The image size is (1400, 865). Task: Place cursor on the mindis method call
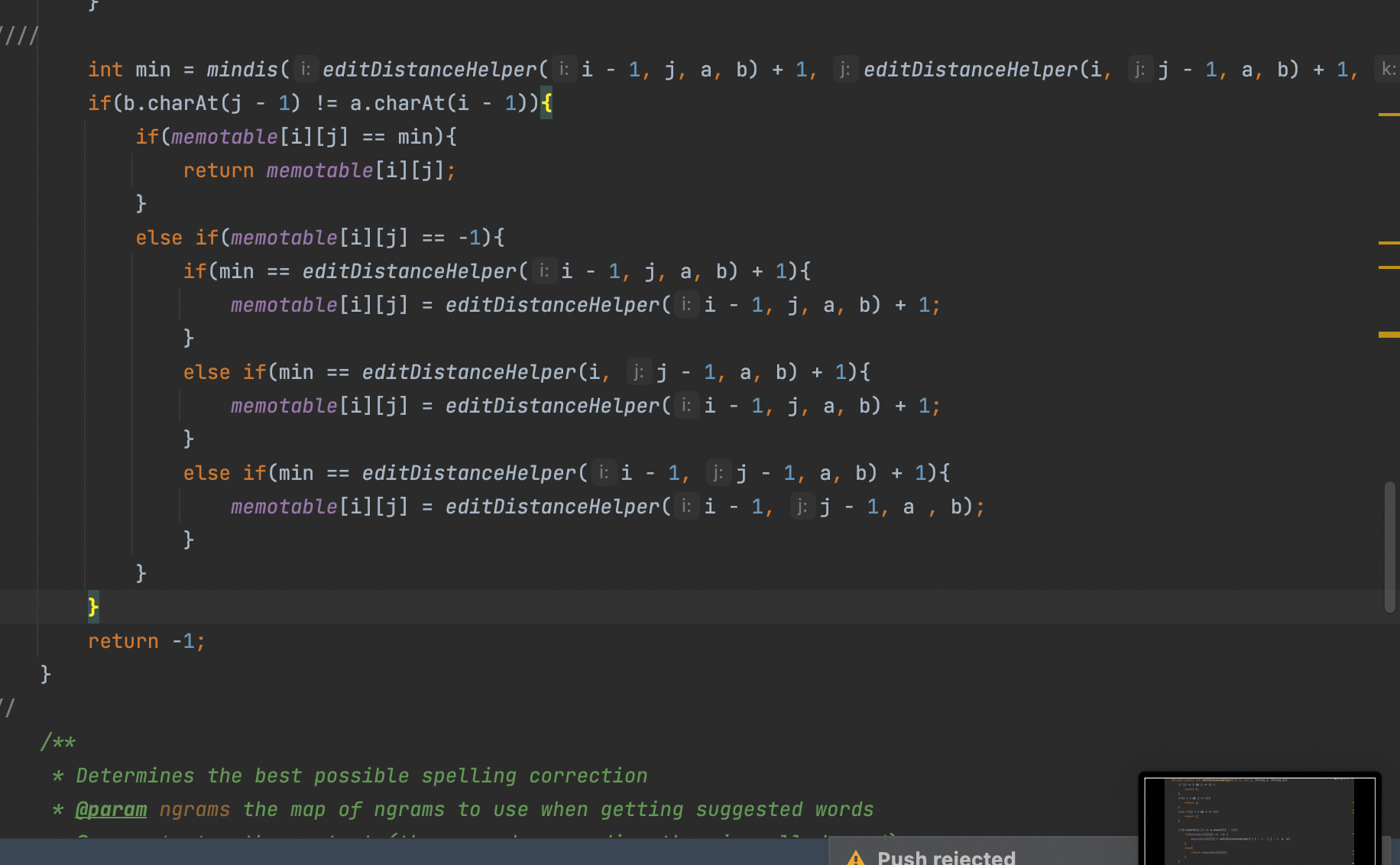coord(242,70)
